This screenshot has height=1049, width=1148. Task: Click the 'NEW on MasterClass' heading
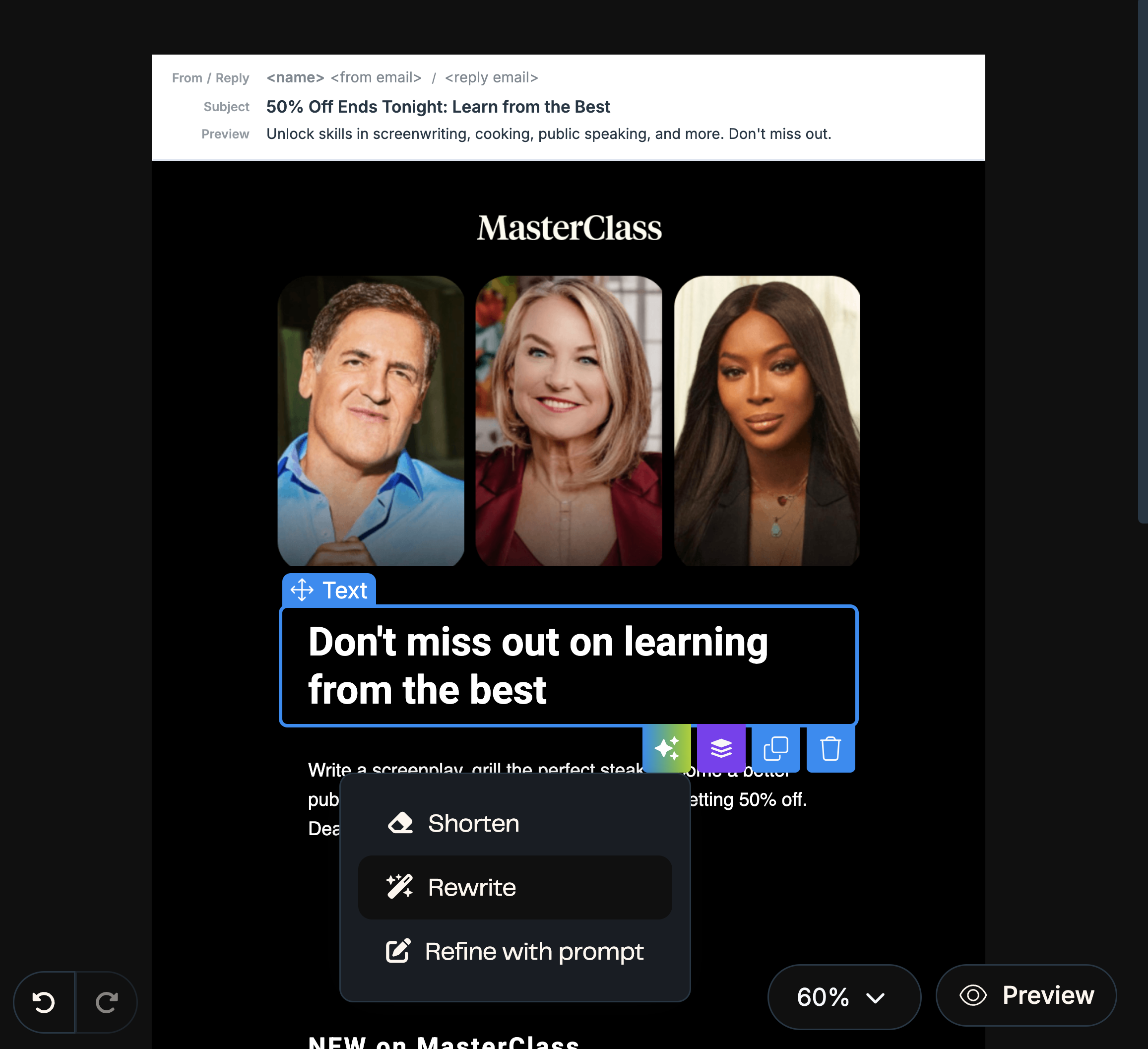tap(443, 1042)
